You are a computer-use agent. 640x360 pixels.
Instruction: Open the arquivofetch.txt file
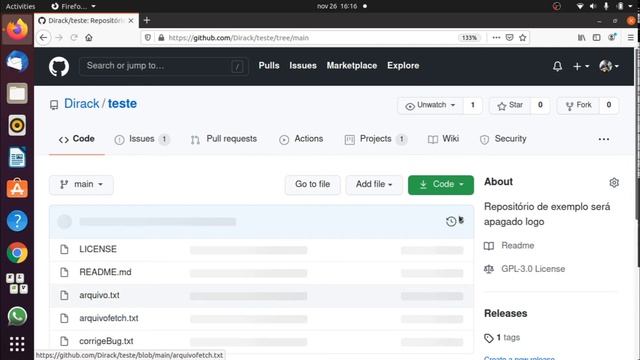109,318
